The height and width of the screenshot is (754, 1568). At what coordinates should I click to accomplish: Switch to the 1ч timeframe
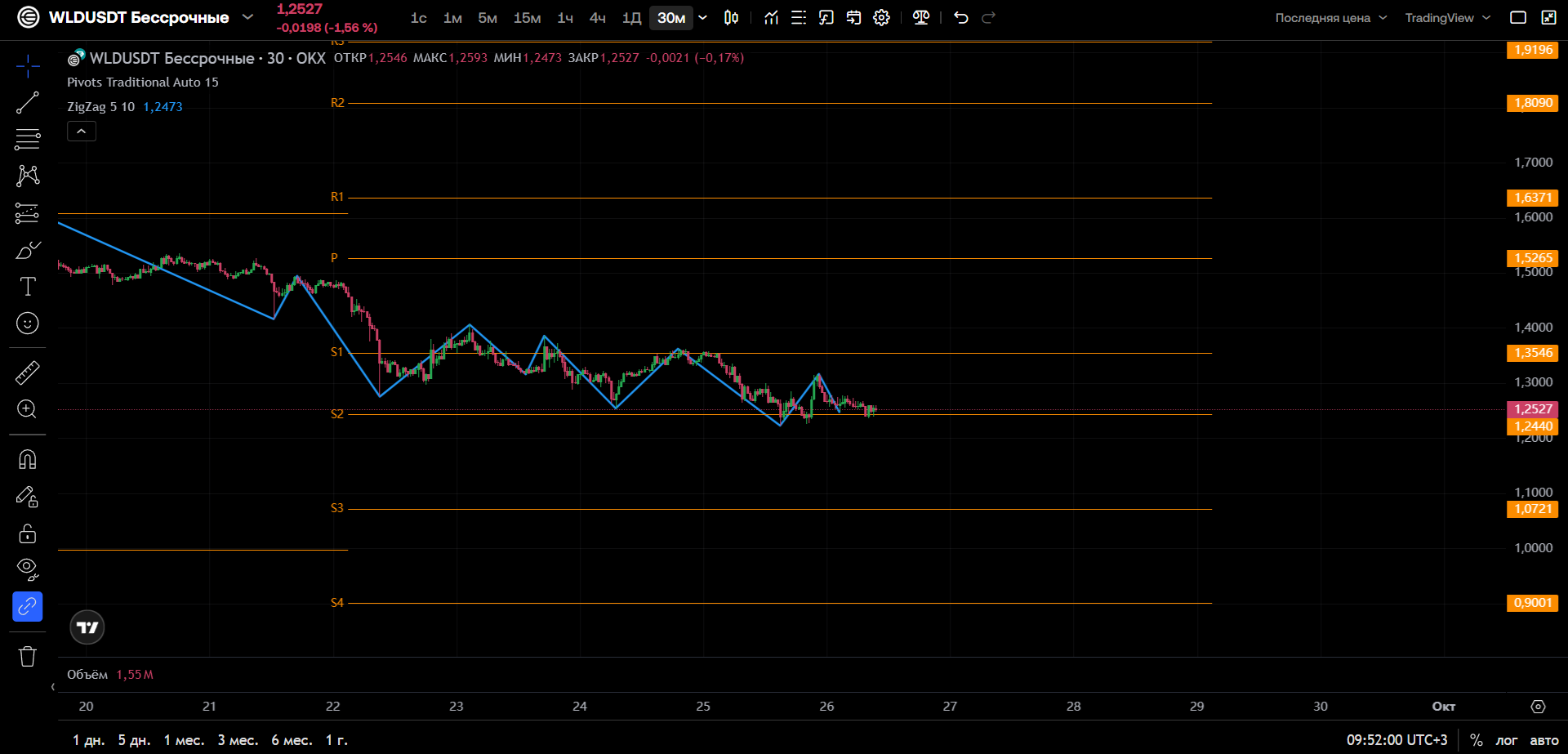pyautogui.click(x=565, y=18)
